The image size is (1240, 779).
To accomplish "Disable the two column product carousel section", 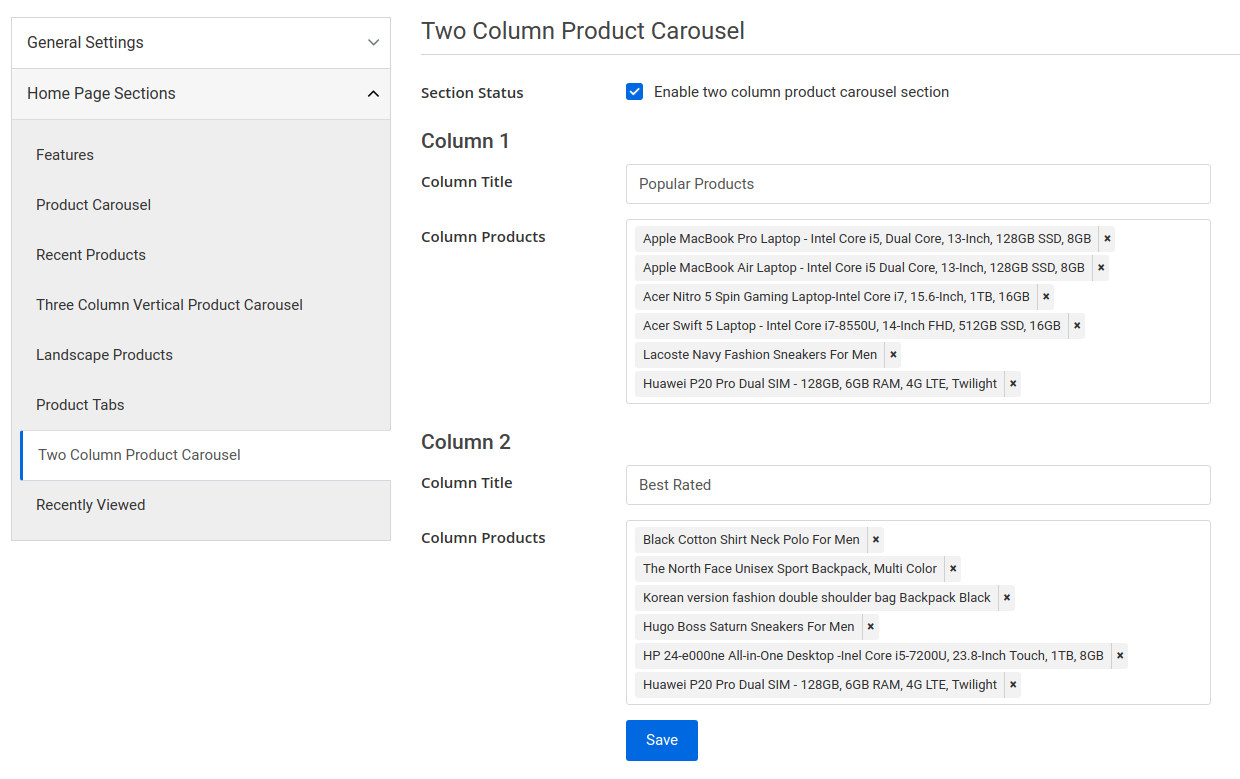I will (634, 91).
